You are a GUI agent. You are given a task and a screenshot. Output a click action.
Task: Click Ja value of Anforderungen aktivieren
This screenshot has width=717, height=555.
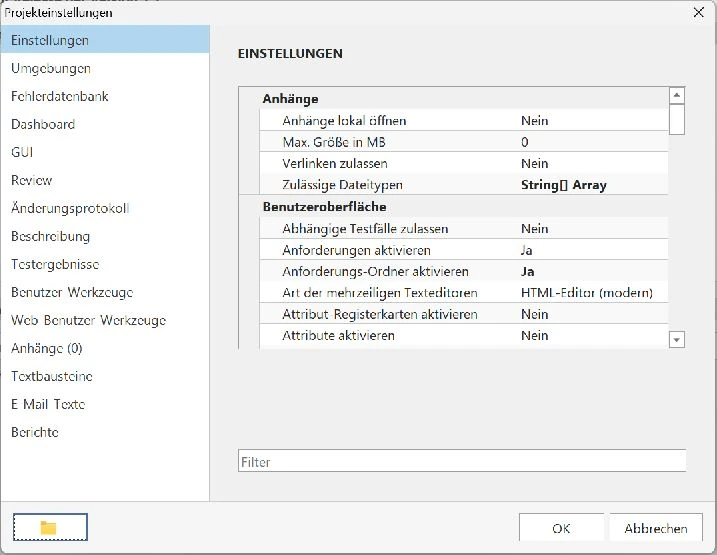click(x=526, y=250)
